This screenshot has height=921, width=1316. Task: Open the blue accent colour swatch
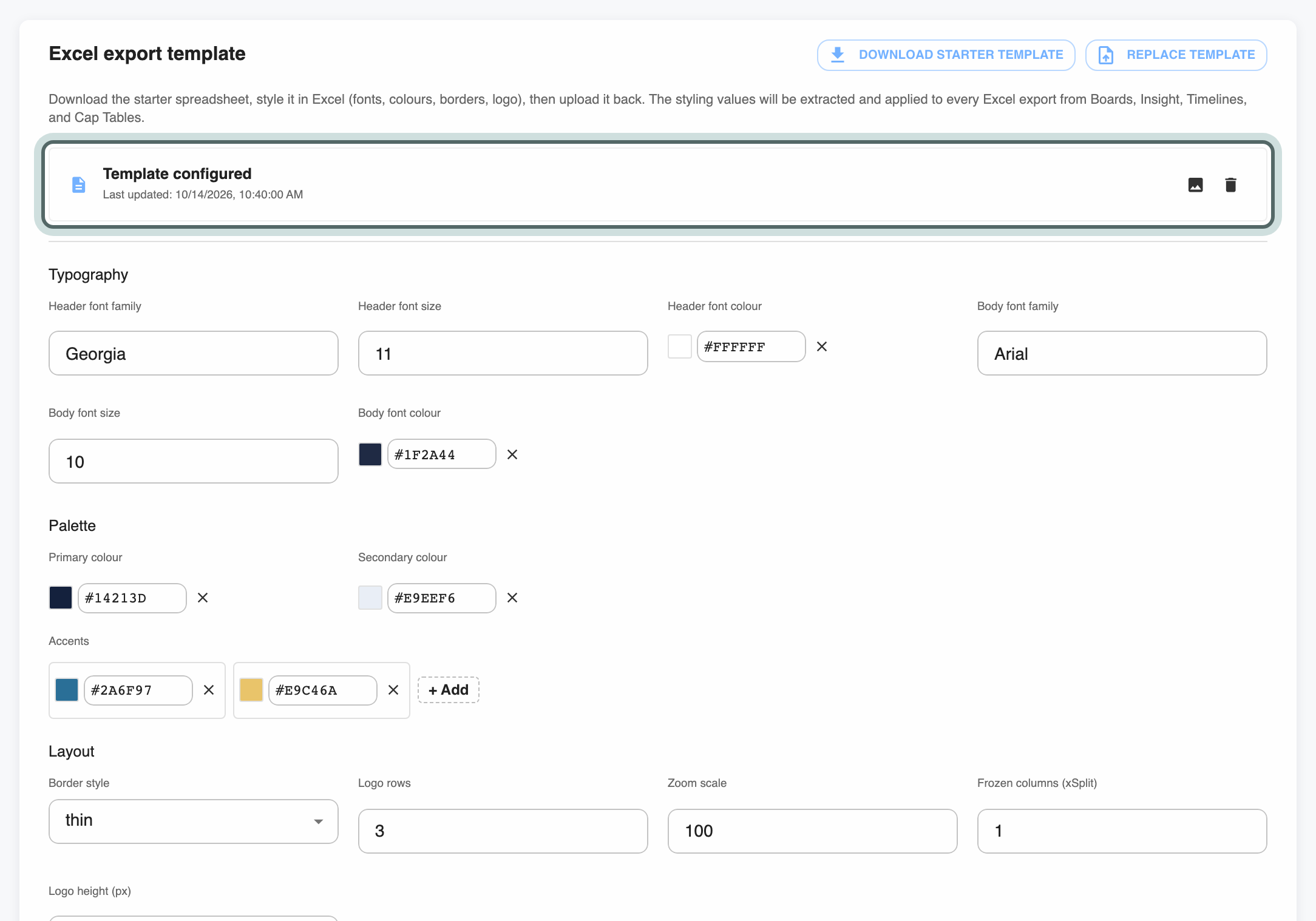[x=67, y=690]
